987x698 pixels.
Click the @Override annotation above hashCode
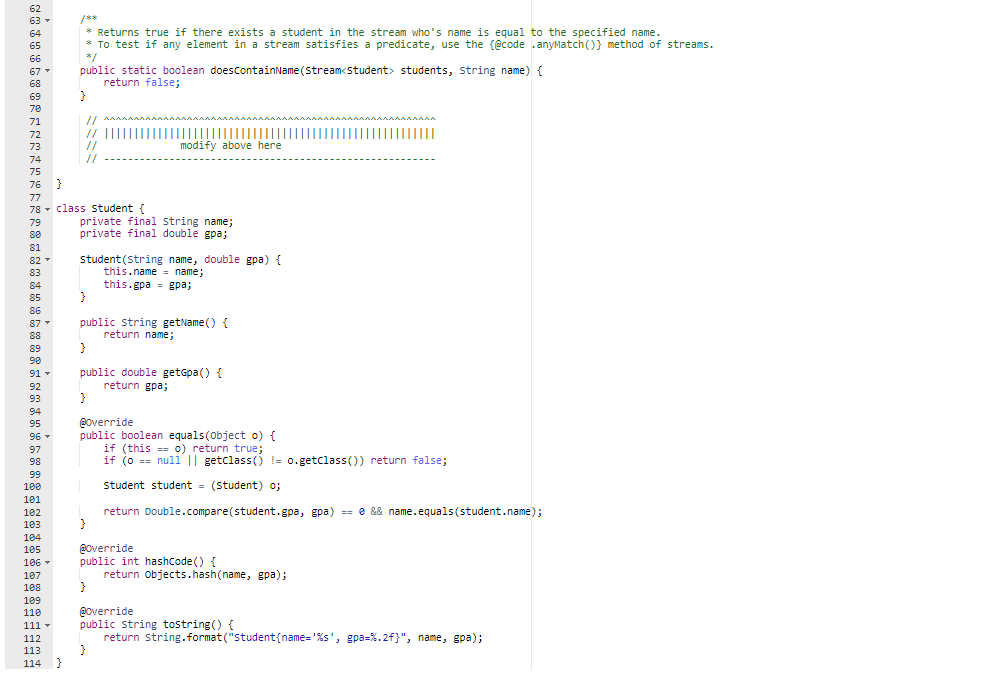click(x=106, y=548)
